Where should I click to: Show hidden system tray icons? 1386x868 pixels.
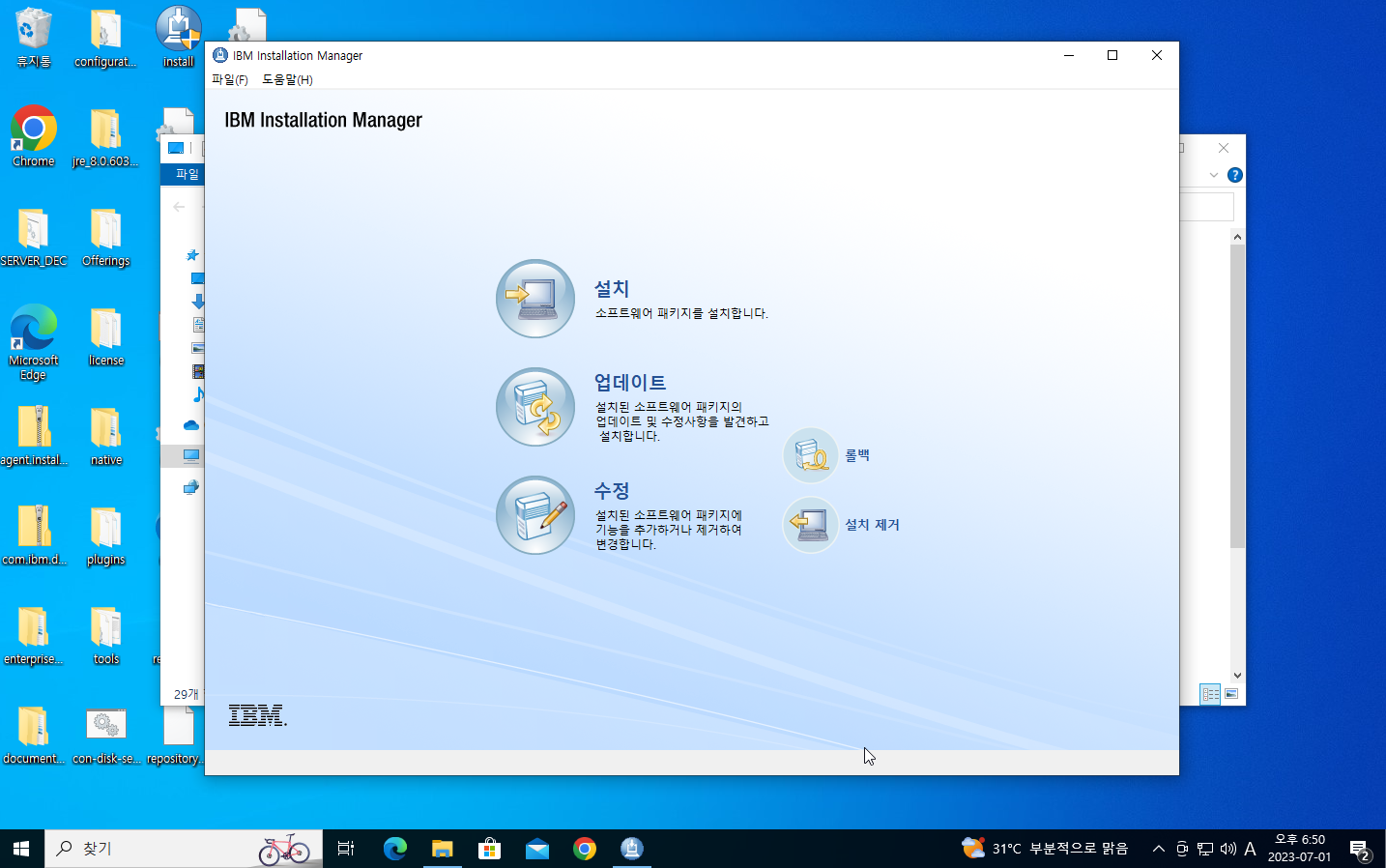1158,849
